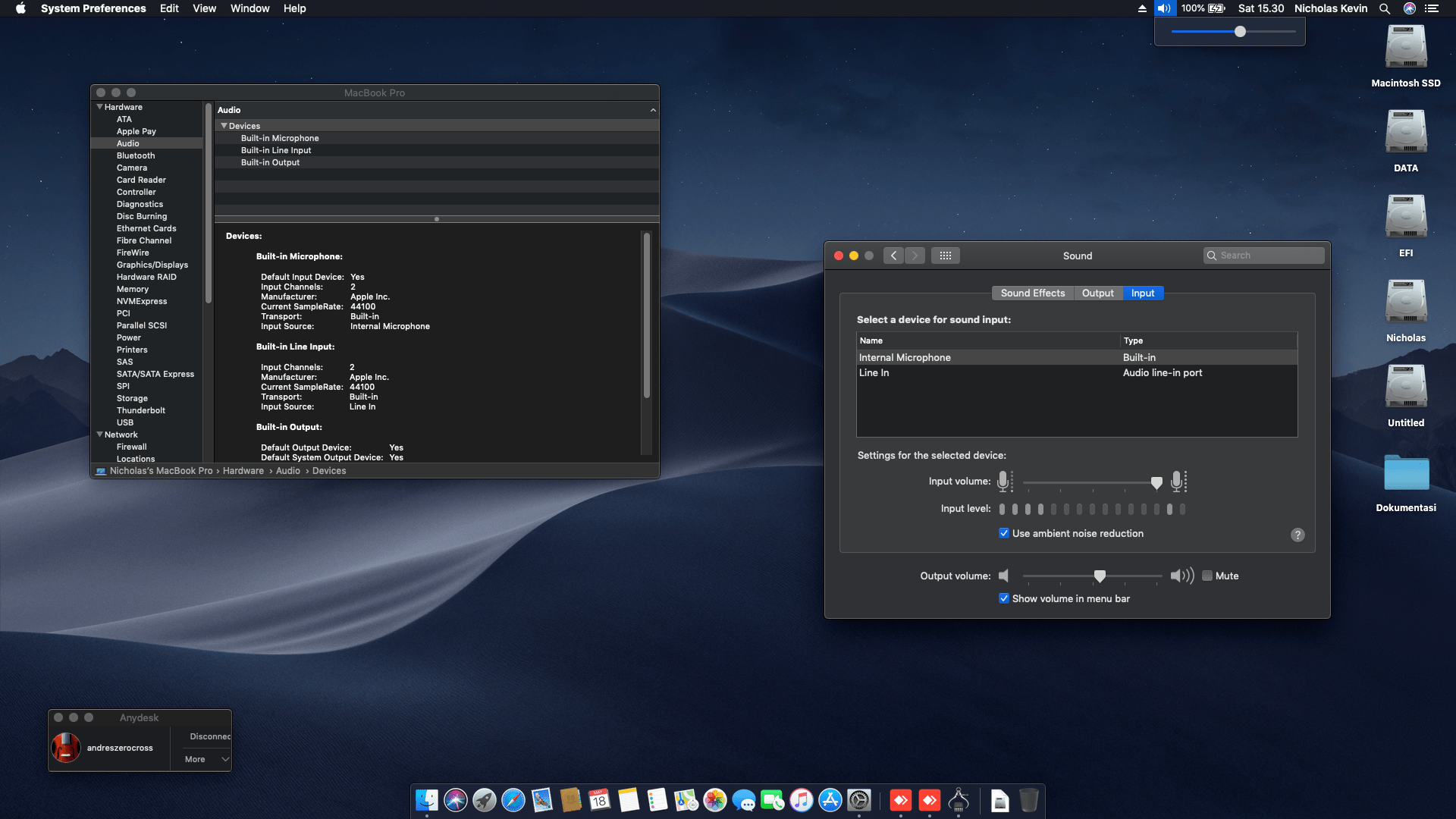This screenshot has width=1456, height=819.
Task: Enable Mute for output volume
Action: pyautogui.click(x=1207, y=576)
